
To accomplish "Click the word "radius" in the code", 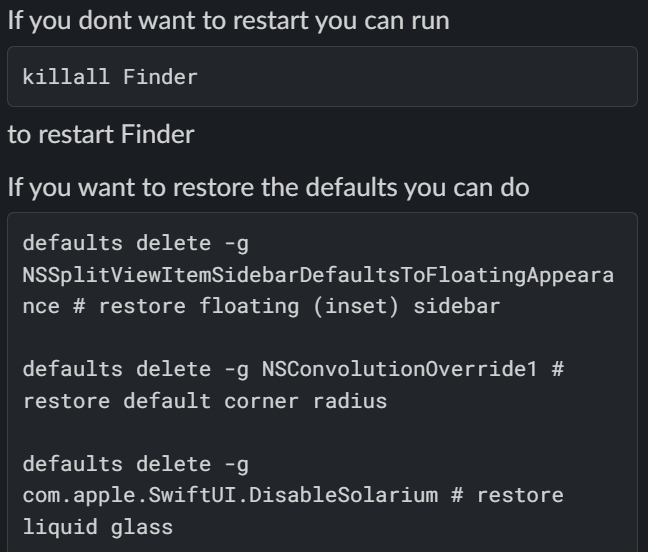I will [x=350, y=401].
